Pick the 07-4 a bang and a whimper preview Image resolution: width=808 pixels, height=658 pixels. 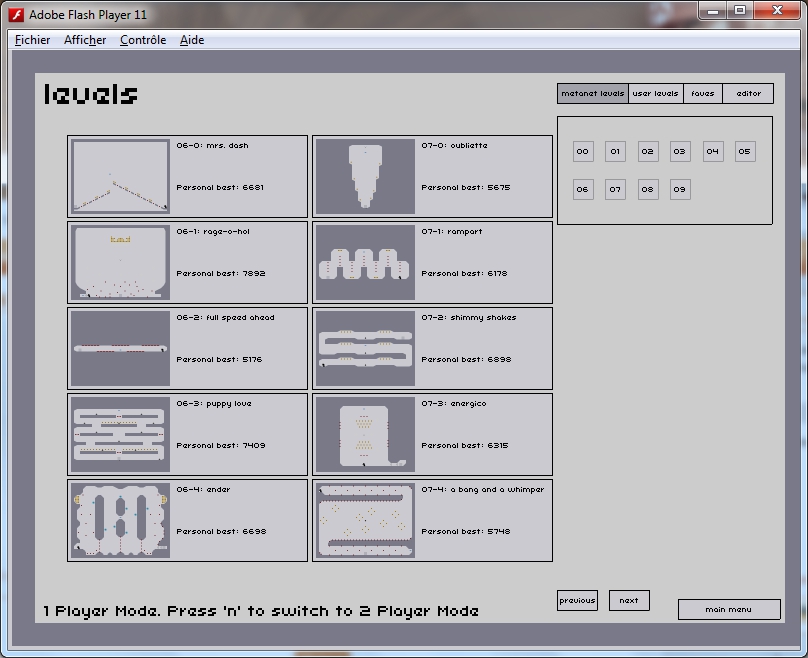pyautogui.click(x=365, y=521)
